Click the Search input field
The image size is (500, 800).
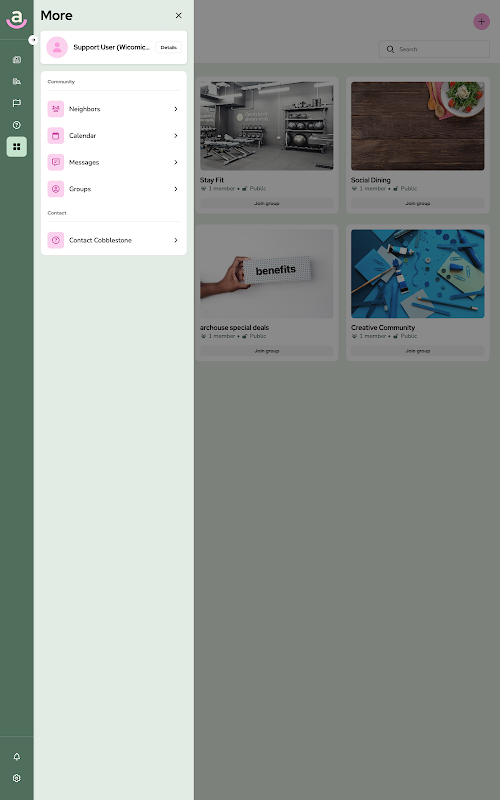point(434,49)
